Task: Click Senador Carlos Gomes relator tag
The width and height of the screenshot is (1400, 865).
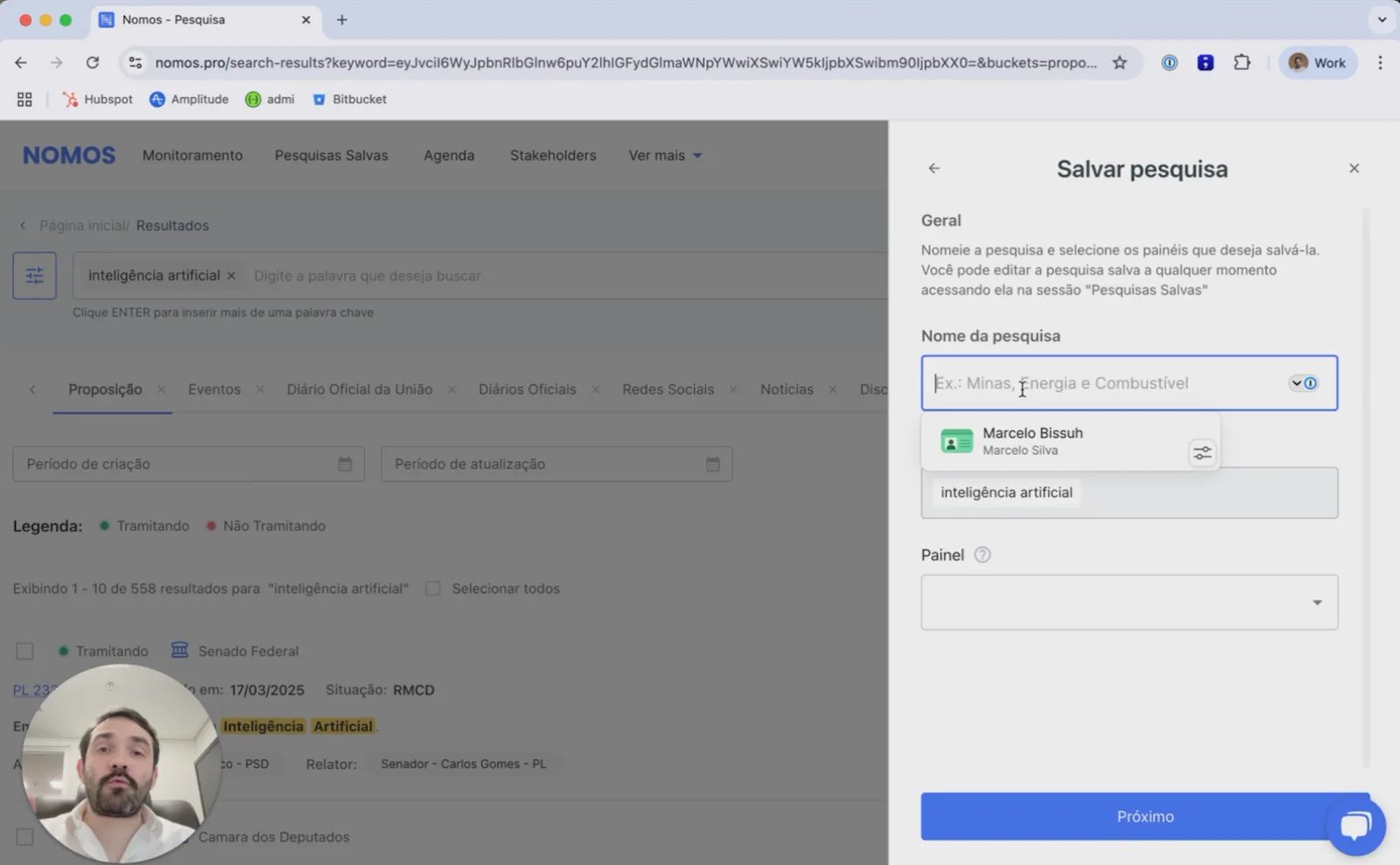Action: [463, 764]
